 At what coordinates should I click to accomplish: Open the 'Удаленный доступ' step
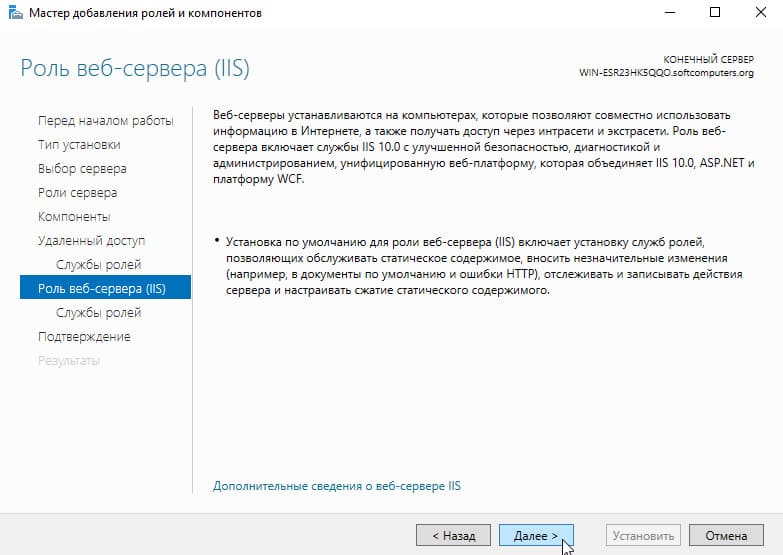pyautogui.click(x=91, y=241)
